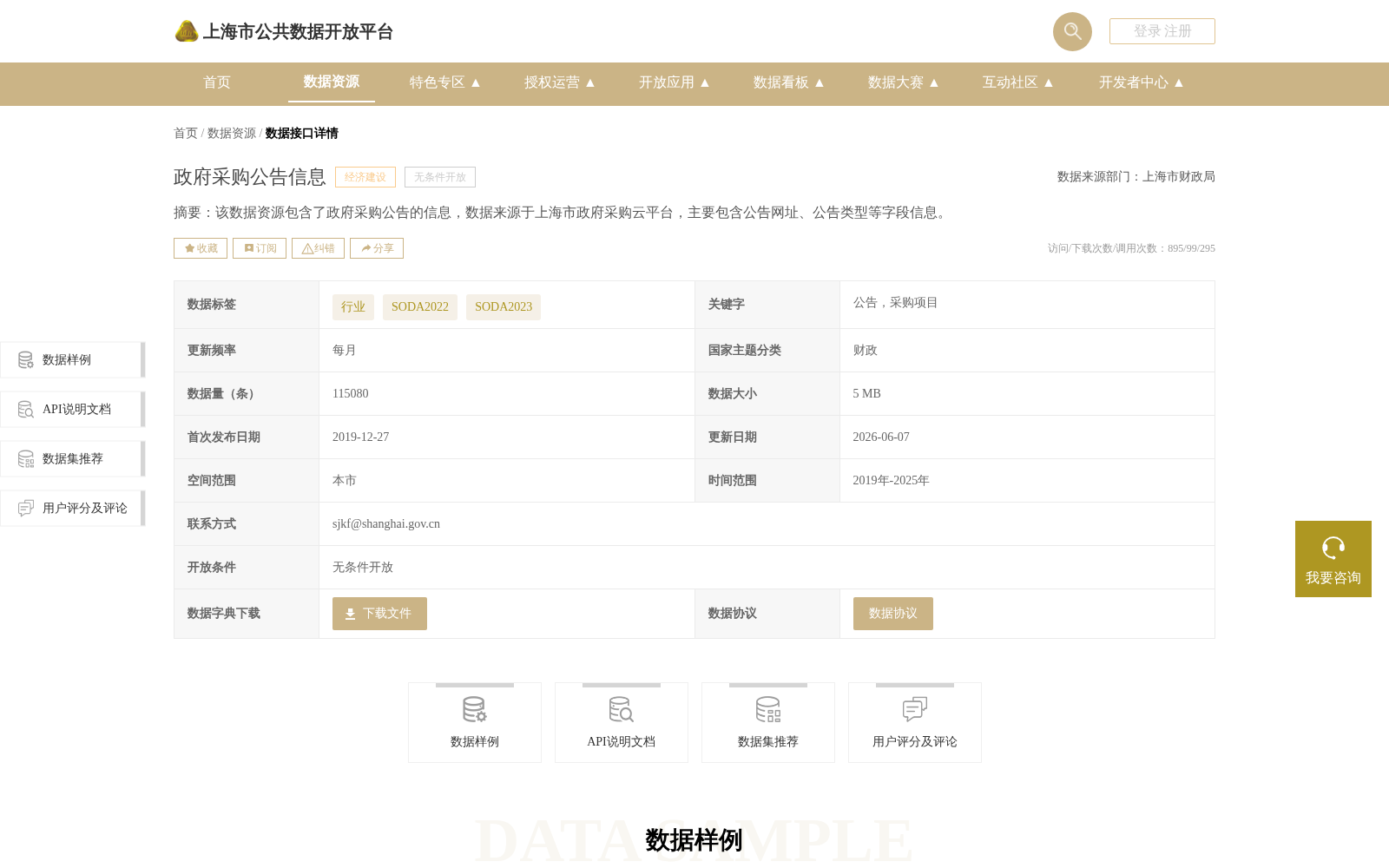The height and width of the screenshot is (868, 1389).
Task: Click the site title 上海市公共数据开放平台
Action: 299,32
